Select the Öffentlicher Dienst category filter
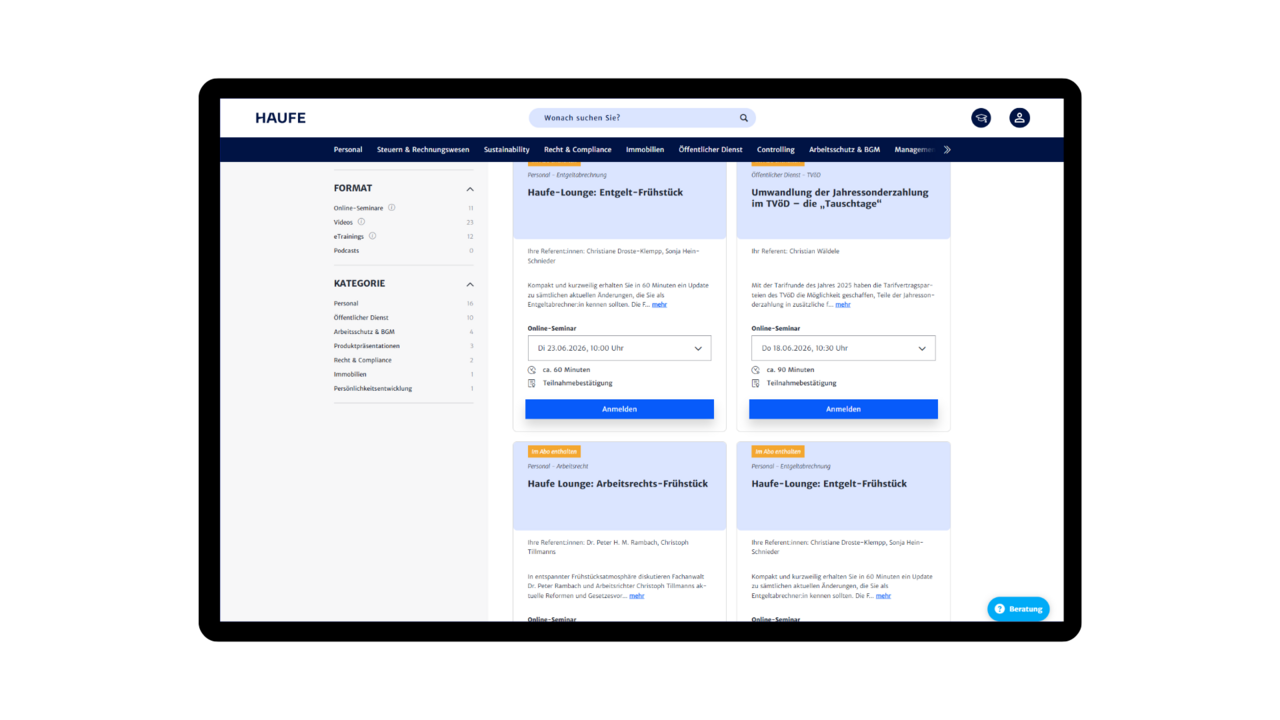This screenshot has height=720, width=1280. tap(361, 317)
